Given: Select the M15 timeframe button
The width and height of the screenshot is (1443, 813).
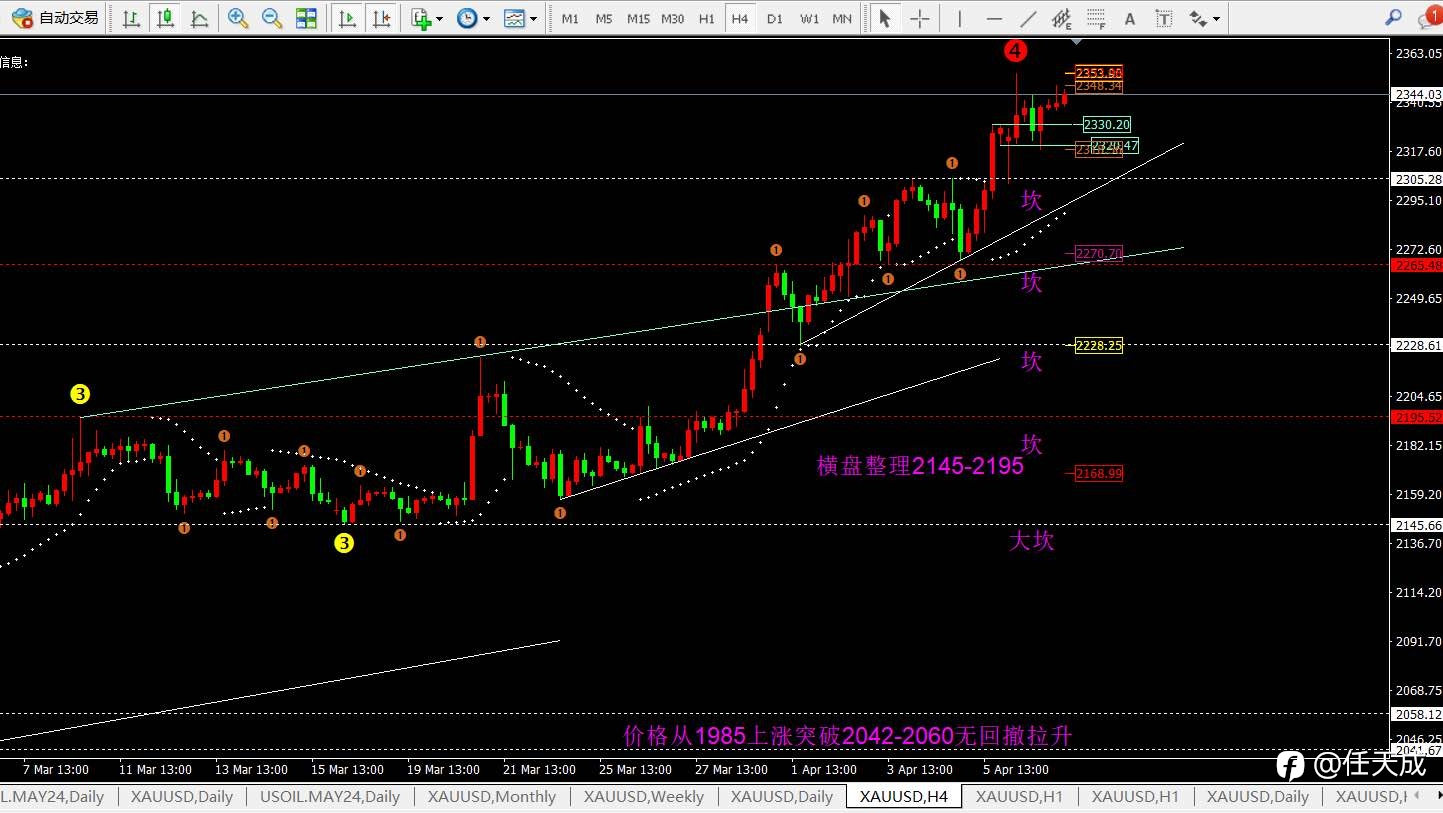Looking at the screenshot, I should 638,18.
